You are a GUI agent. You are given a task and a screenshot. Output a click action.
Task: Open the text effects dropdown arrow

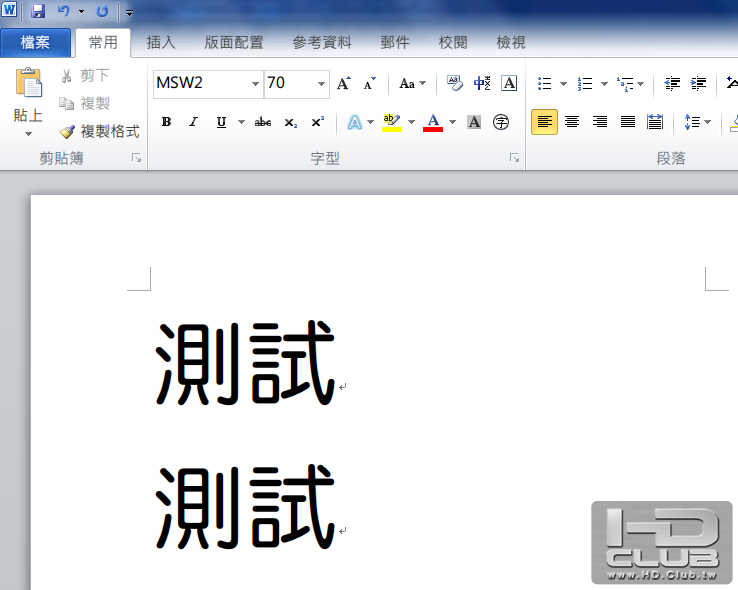(370, 122)
